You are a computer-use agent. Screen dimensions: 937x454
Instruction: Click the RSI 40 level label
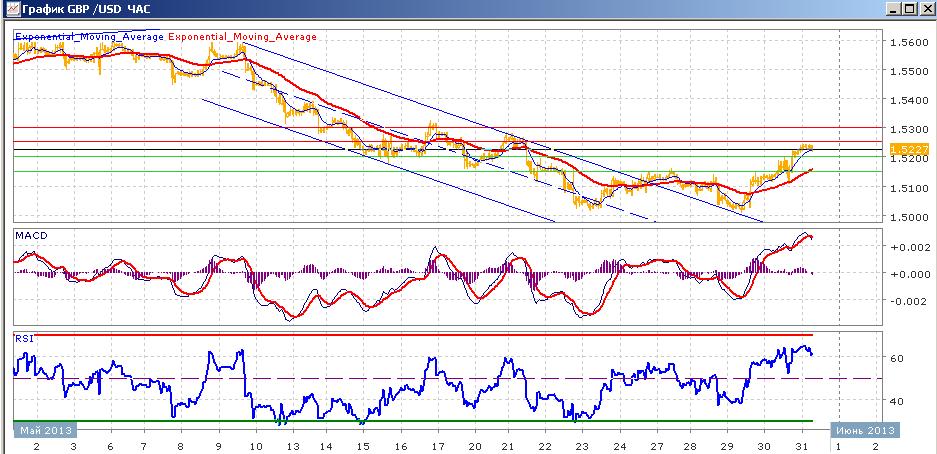point(898,401)
